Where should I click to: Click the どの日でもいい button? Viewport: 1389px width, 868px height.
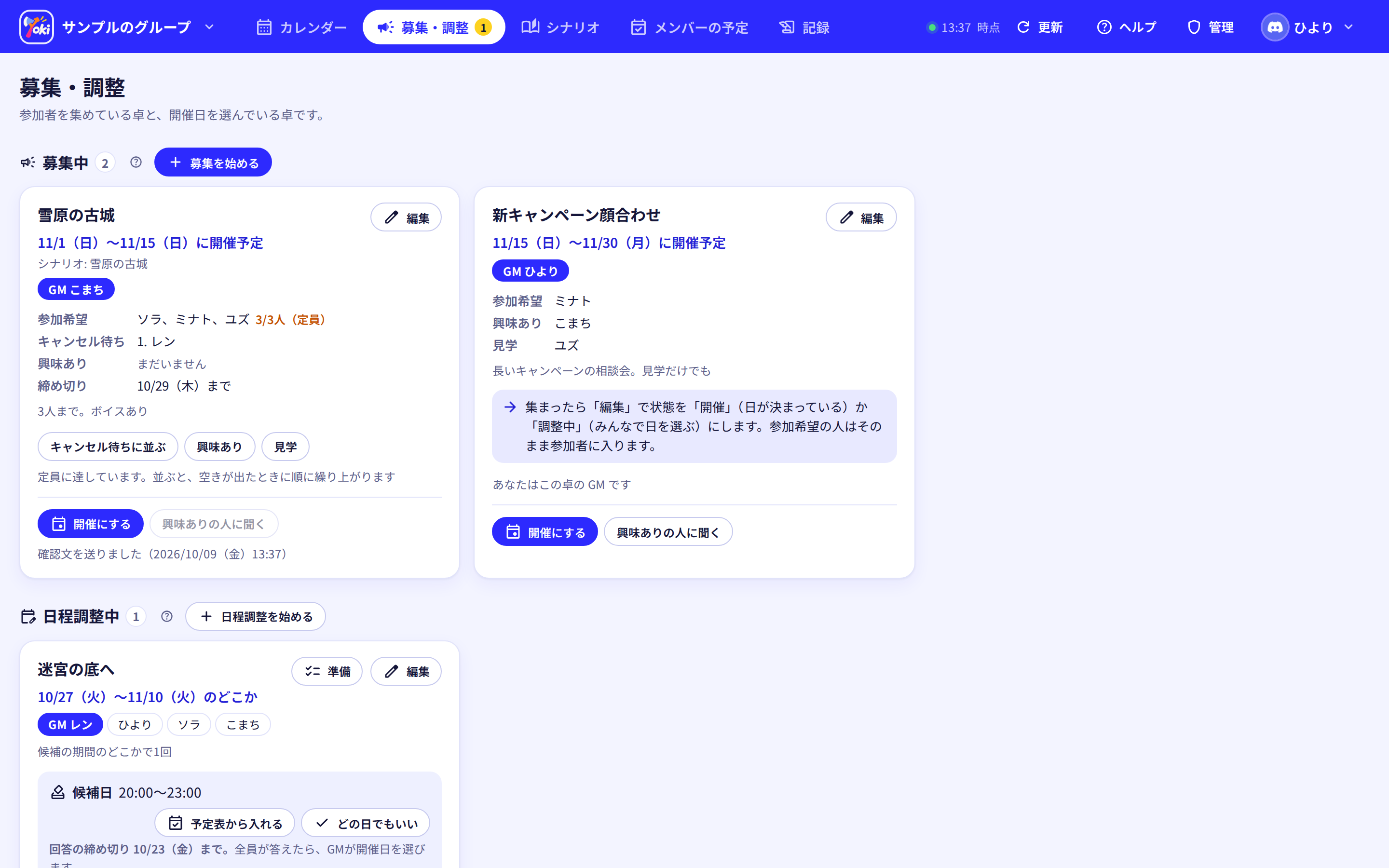(366, 823)
